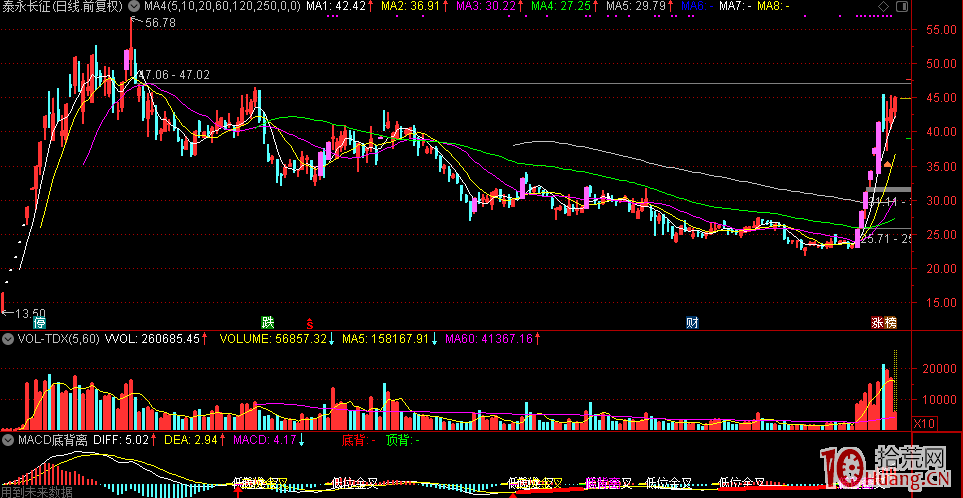Click the stock title 泰永长征(日线.前复权)
Viewport: 963px width, 498px height.
tap(63, 7)
